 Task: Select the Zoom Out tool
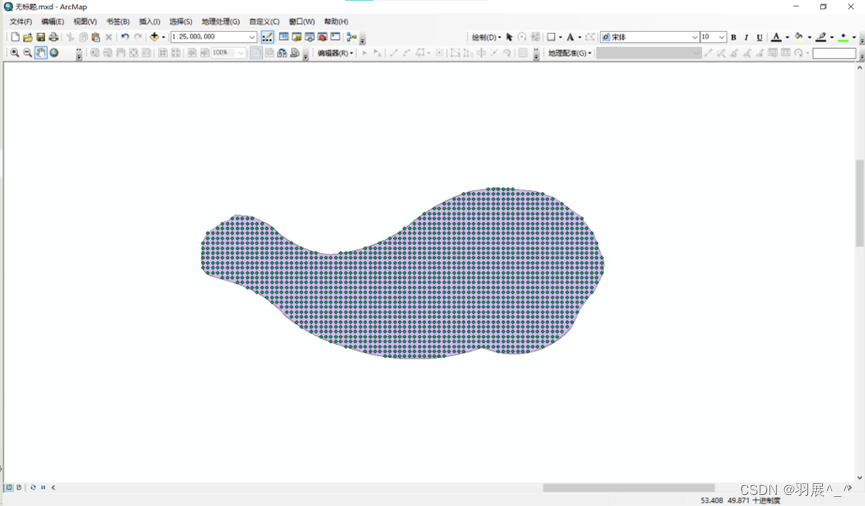[x=28, y=53]
